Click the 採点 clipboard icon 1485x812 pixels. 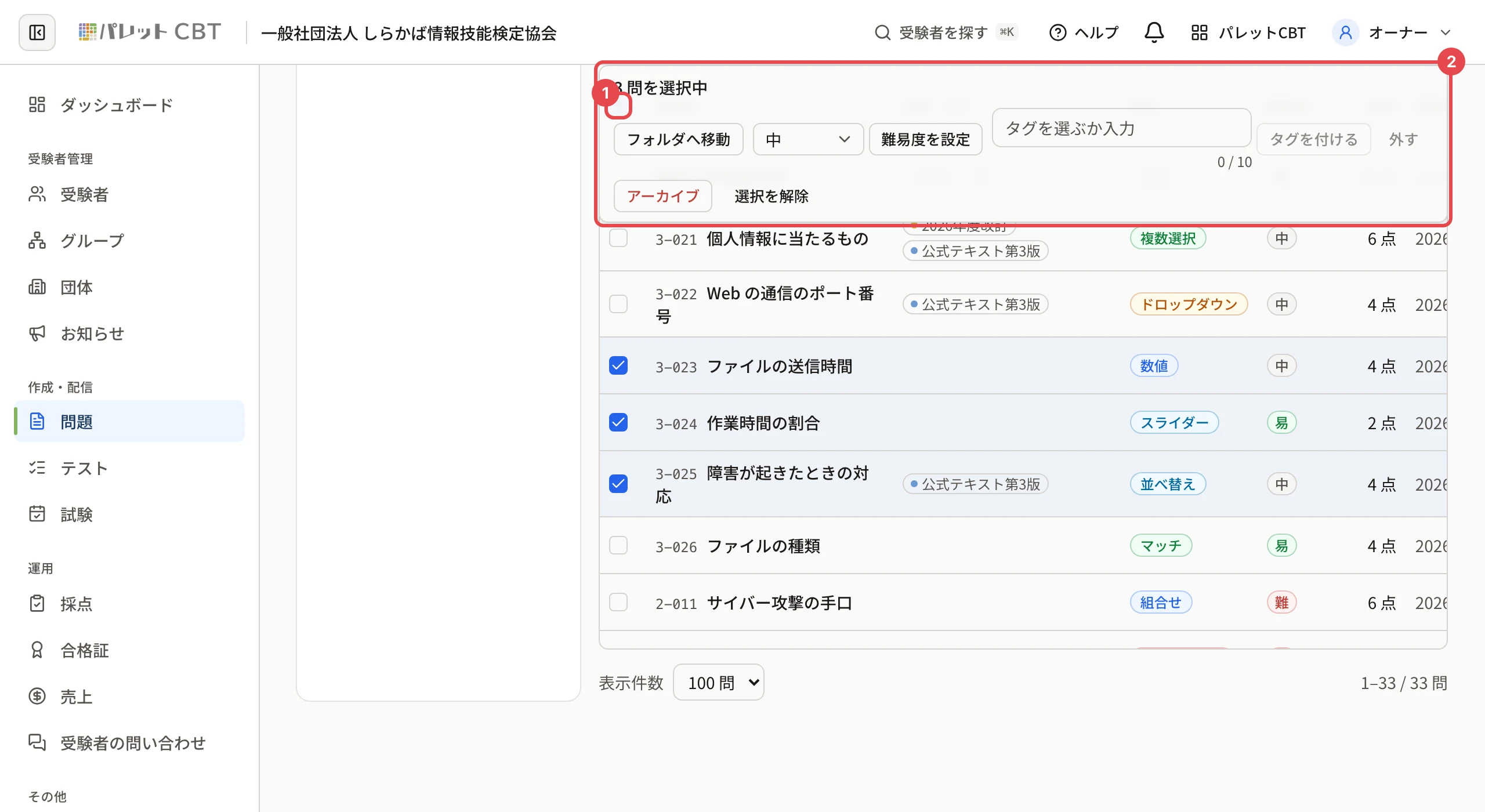pyautogui.click(x=37, y=604)
